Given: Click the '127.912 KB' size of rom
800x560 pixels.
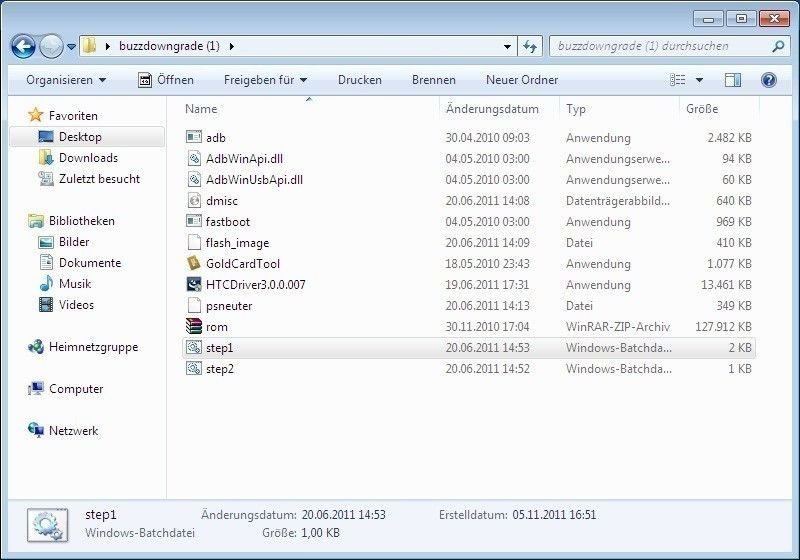Looking at the screenshot, I should click(723, 326).
